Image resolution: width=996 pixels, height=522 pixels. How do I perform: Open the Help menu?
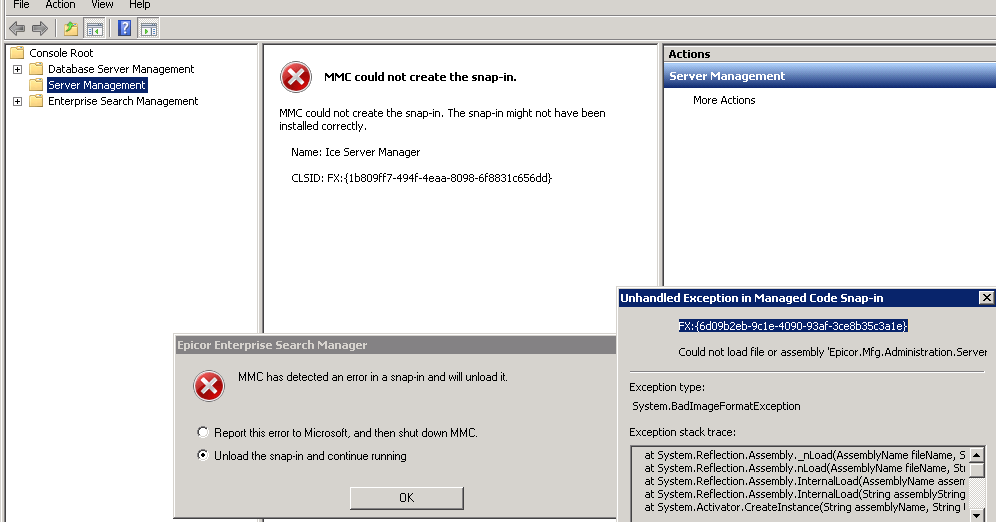(x=140, y=5)
